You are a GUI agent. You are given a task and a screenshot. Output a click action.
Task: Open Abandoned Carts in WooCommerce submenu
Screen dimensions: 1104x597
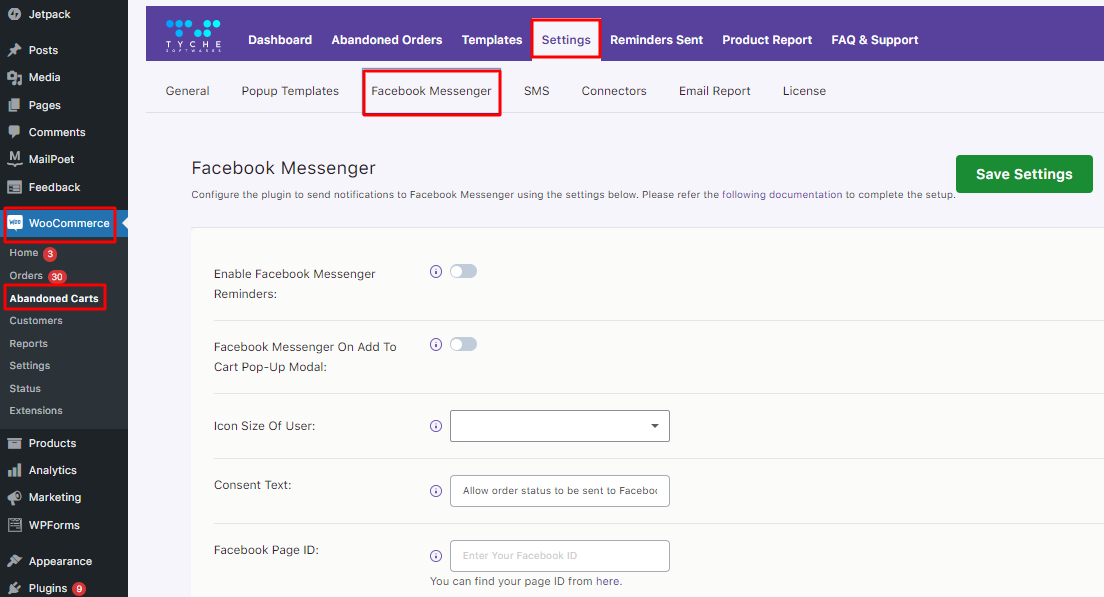tap(54, 298)
